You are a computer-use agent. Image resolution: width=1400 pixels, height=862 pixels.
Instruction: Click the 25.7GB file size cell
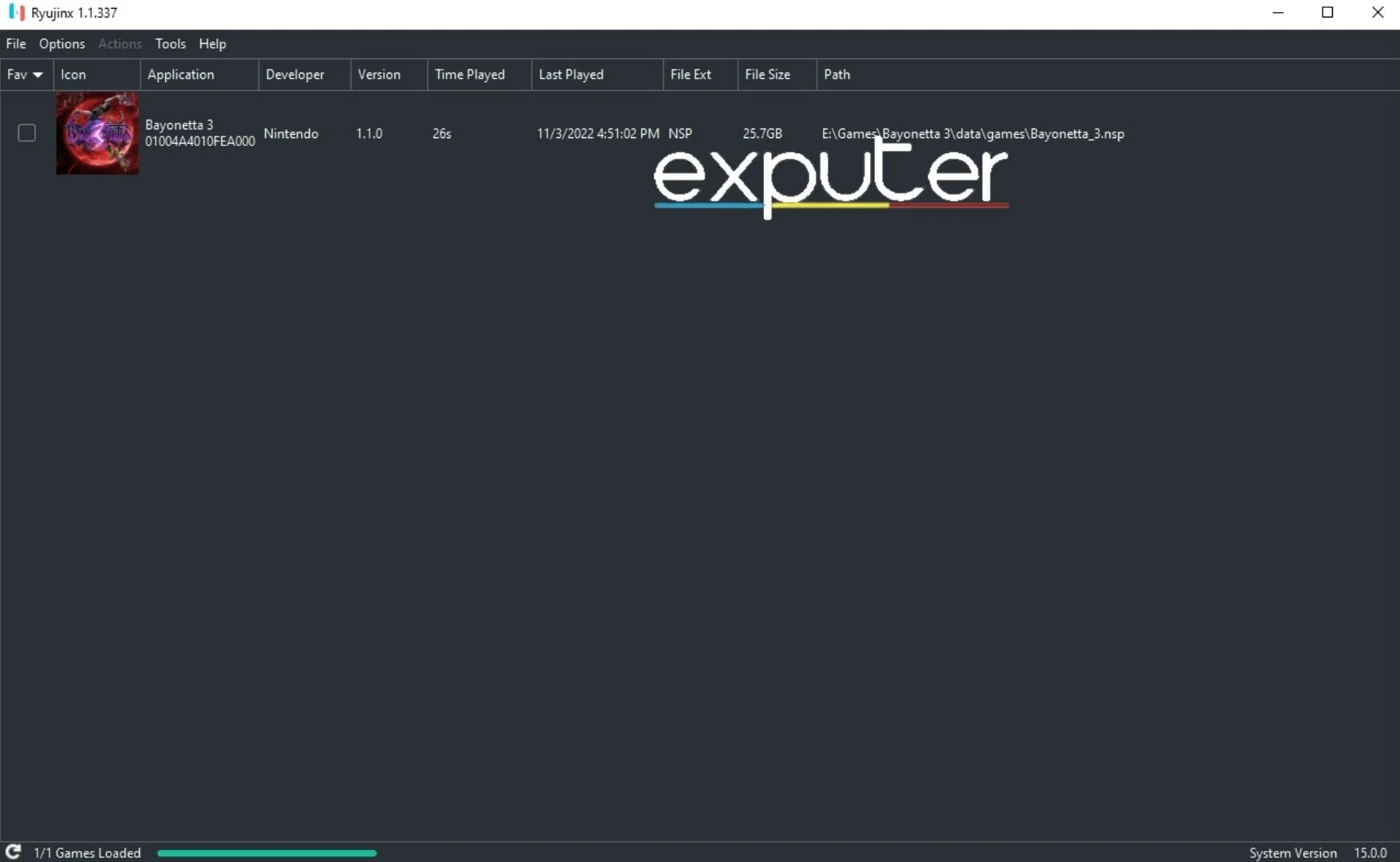click(x=762, y=133)
